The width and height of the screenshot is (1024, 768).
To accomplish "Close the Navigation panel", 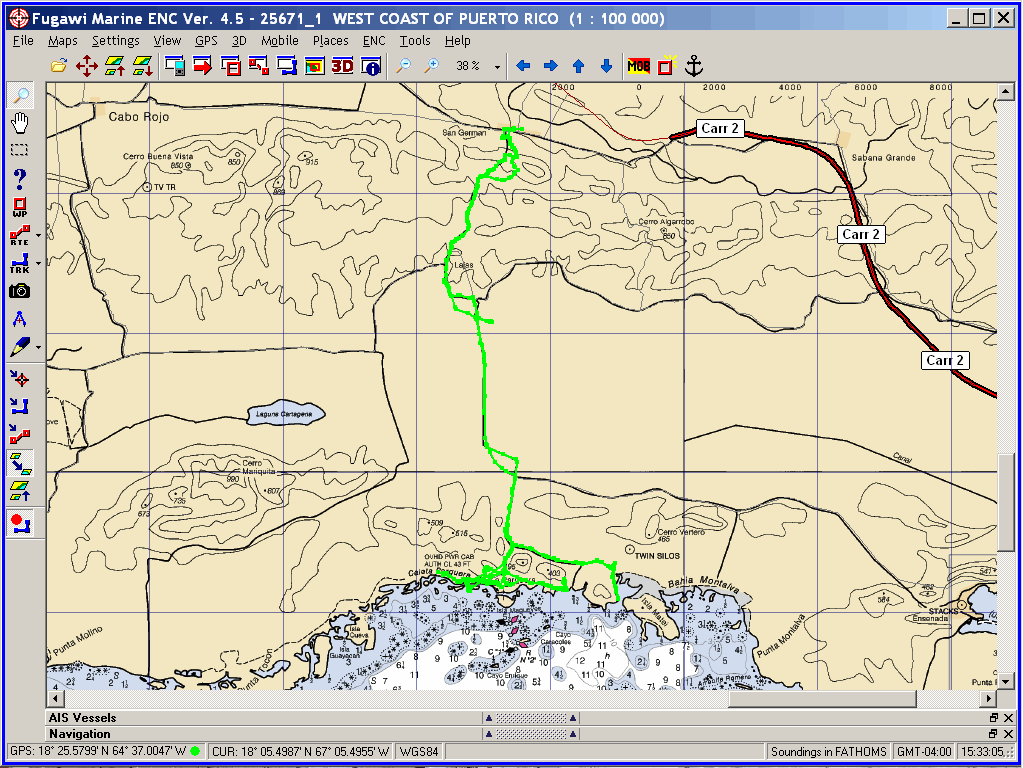I will pyautogui.click(x=1008, y=733).
